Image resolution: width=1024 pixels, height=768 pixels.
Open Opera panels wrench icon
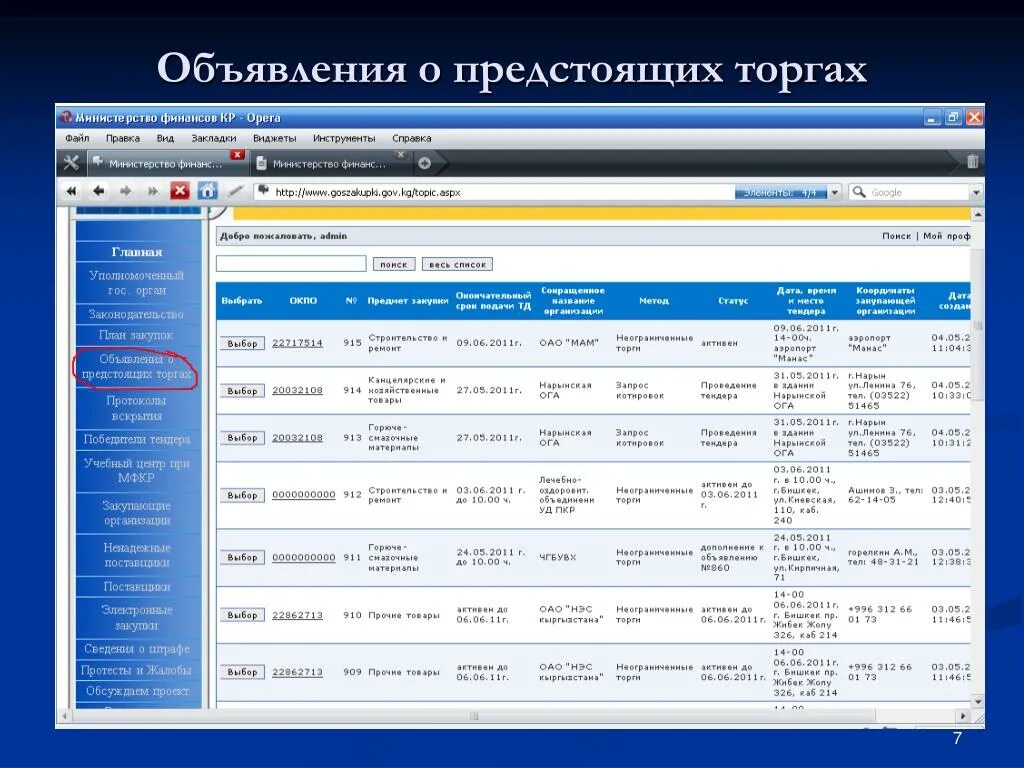coord(71,163)
